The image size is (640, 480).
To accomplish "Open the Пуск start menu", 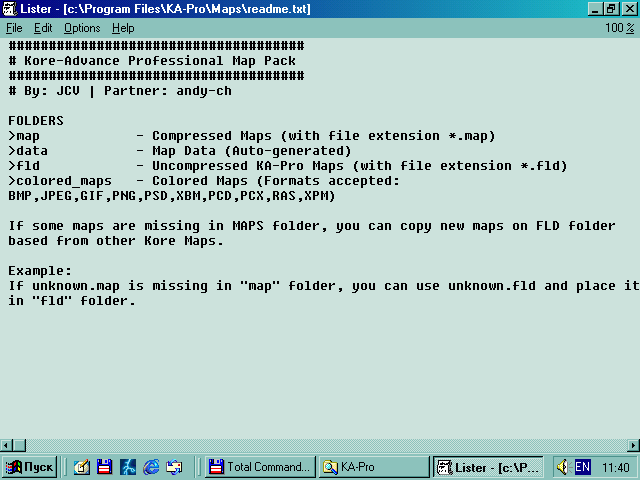I will point(29,467).
